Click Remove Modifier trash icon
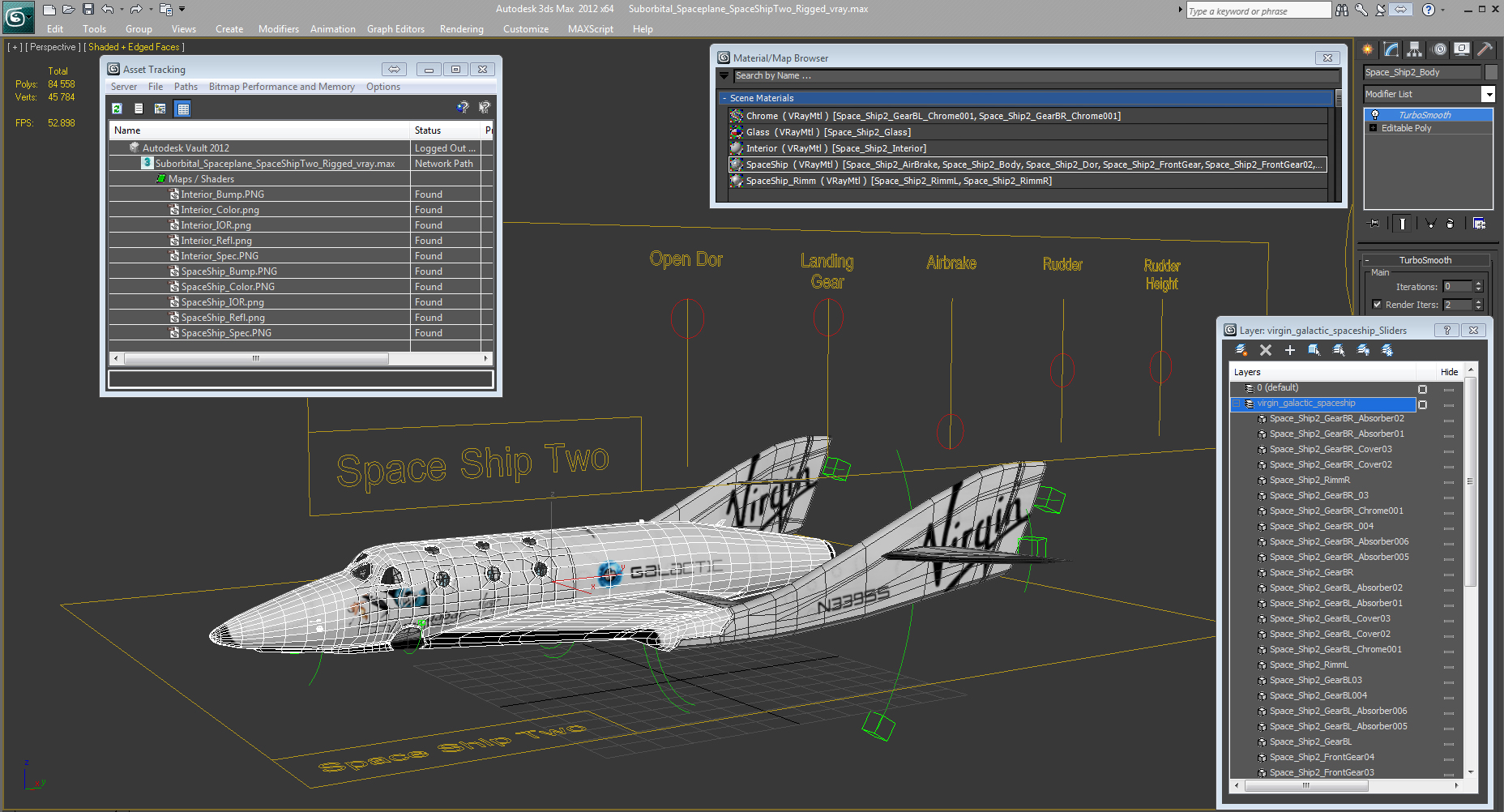 point(1451,224)
